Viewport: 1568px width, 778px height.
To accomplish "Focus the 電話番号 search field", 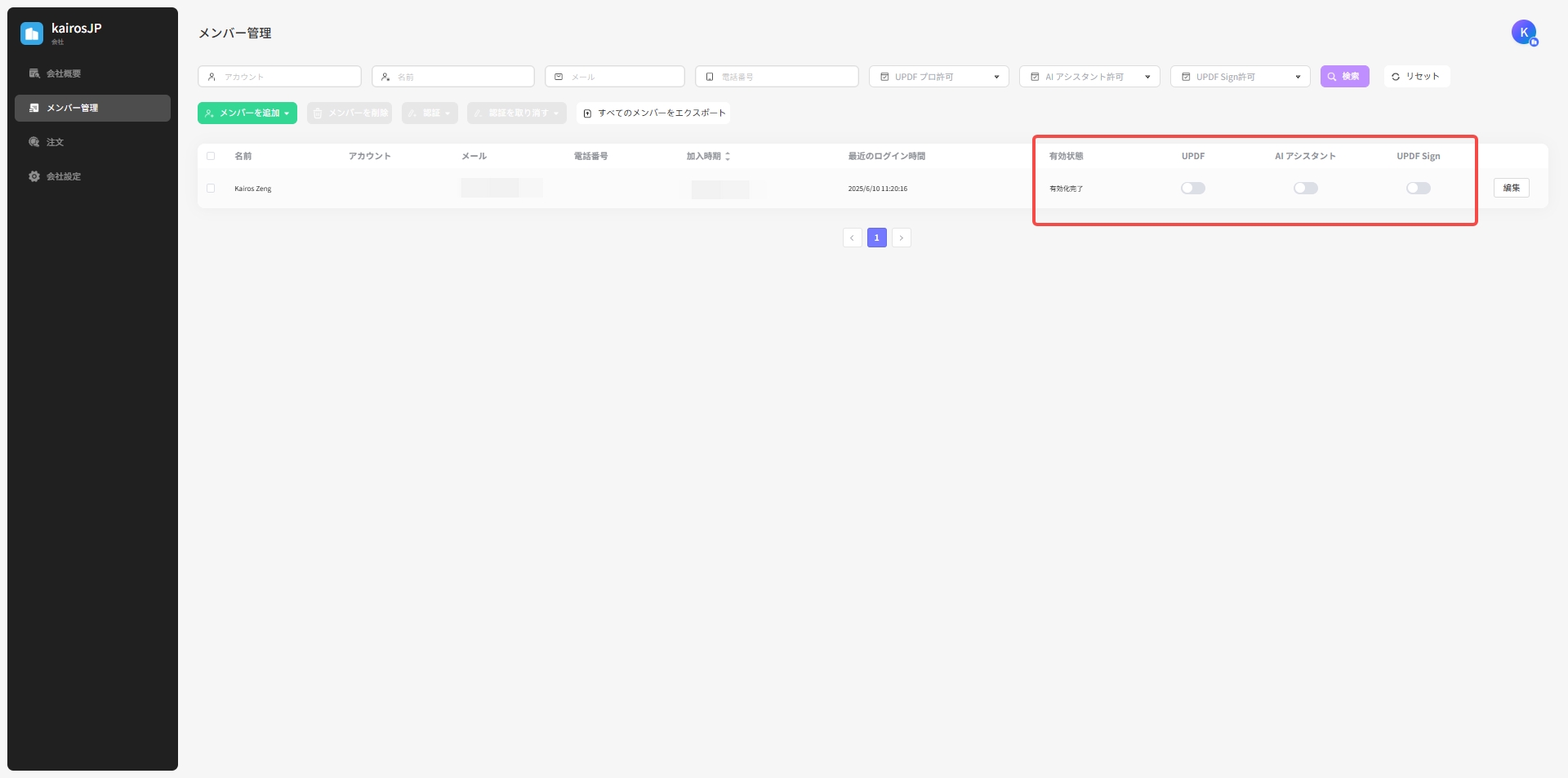I will tap(777, 77).
